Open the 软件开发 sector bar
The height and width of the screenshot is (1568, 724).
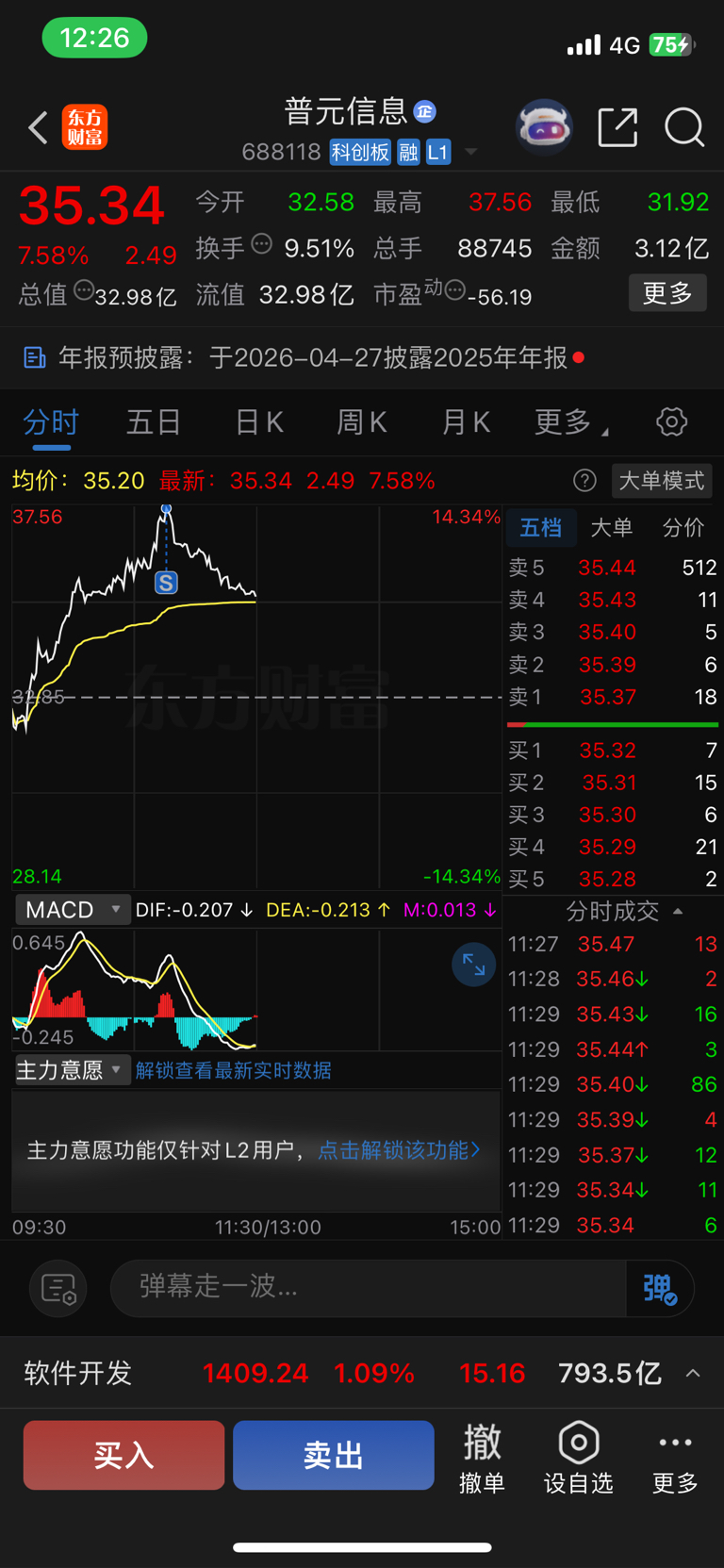coord(362,1373)
